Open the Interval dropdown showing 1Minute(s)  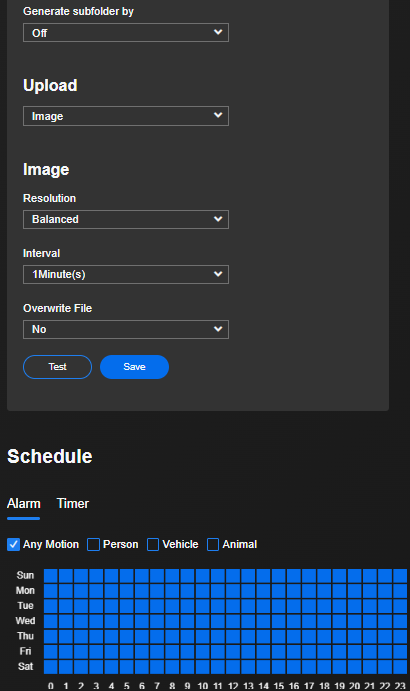(x=126, y=274)
